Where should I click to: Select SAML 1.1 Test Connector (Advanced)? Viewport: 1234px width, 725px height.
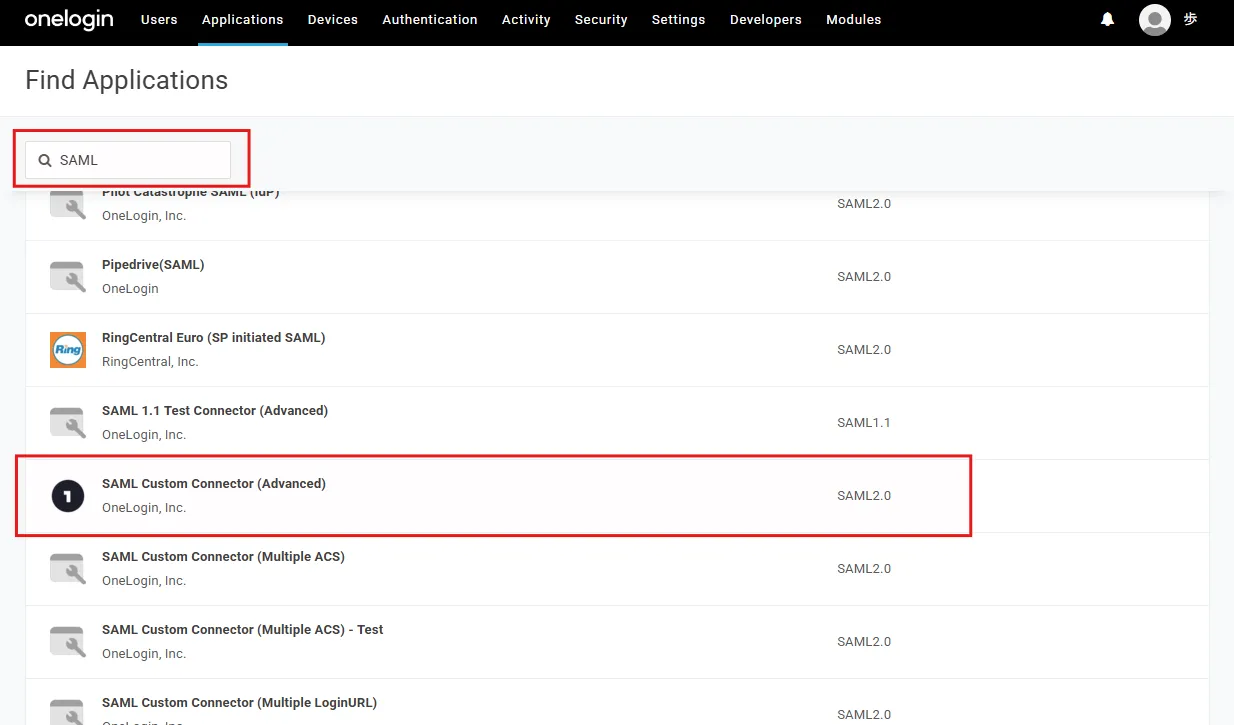click(617, 423)
